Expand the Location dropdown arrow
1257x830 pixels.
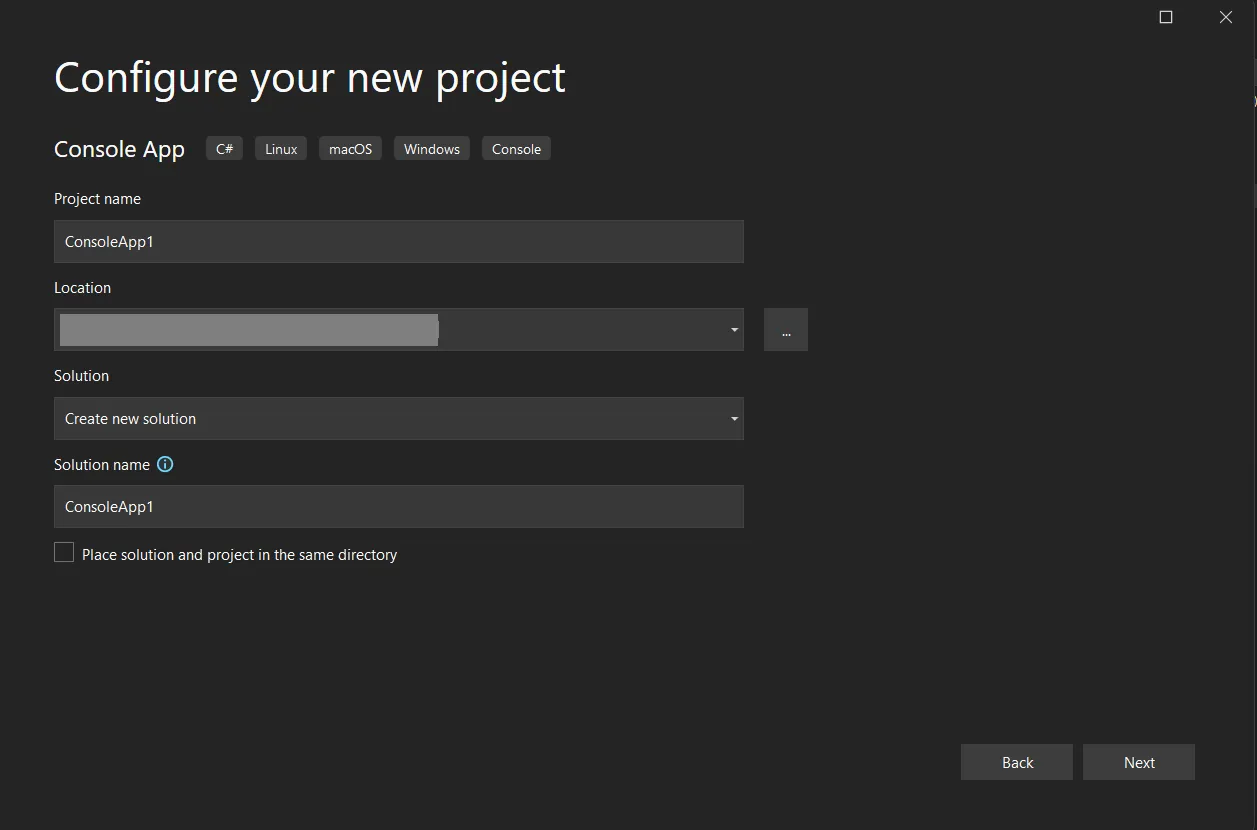tap(734, 330)
